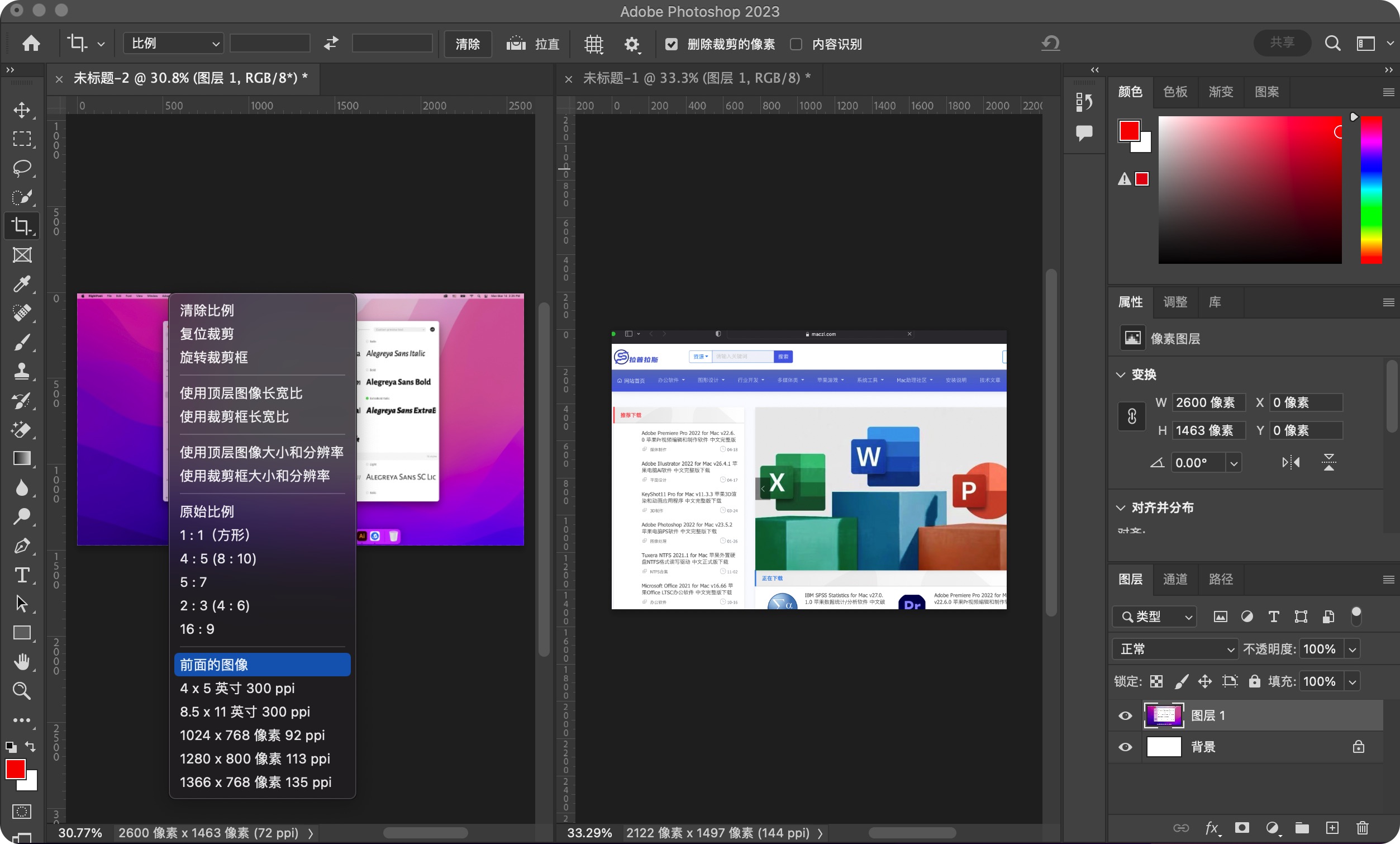Image resolution: width=1400 pixels, height=844 pixels.
Task: Open the History panel icon
Action: [x=1084, y=102]
